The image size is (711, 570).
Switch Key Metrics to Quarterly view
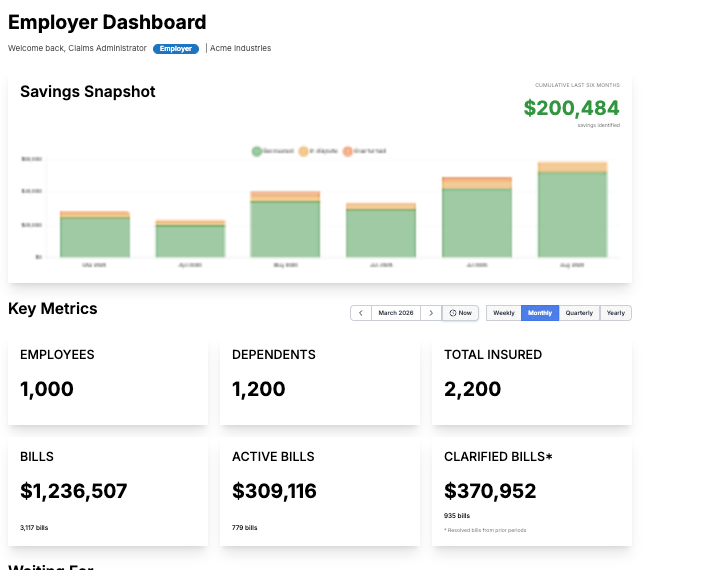click(579, 313)
